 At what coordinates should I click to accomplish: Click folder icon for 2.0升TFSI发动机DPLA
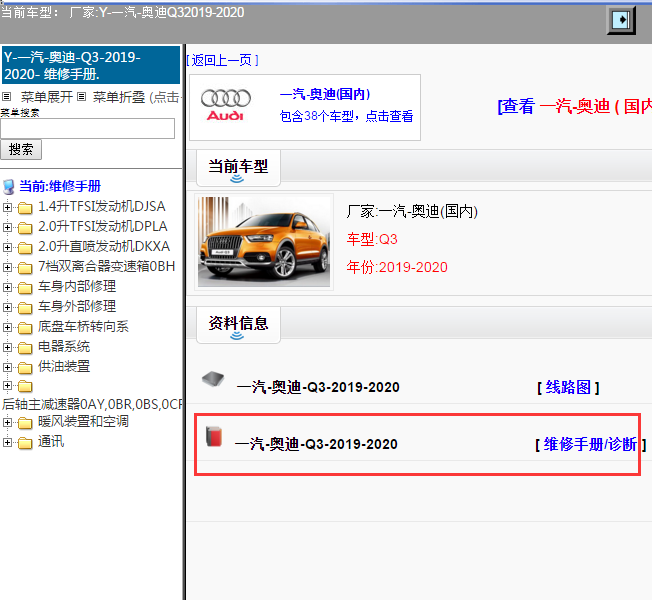point(25,227)
